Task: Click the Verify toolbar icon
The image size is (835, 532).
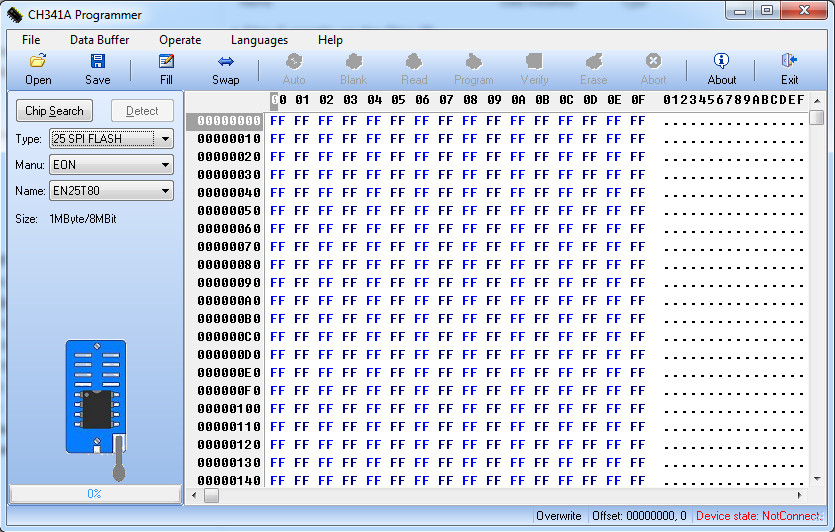Action: click(x=534, y=61)
